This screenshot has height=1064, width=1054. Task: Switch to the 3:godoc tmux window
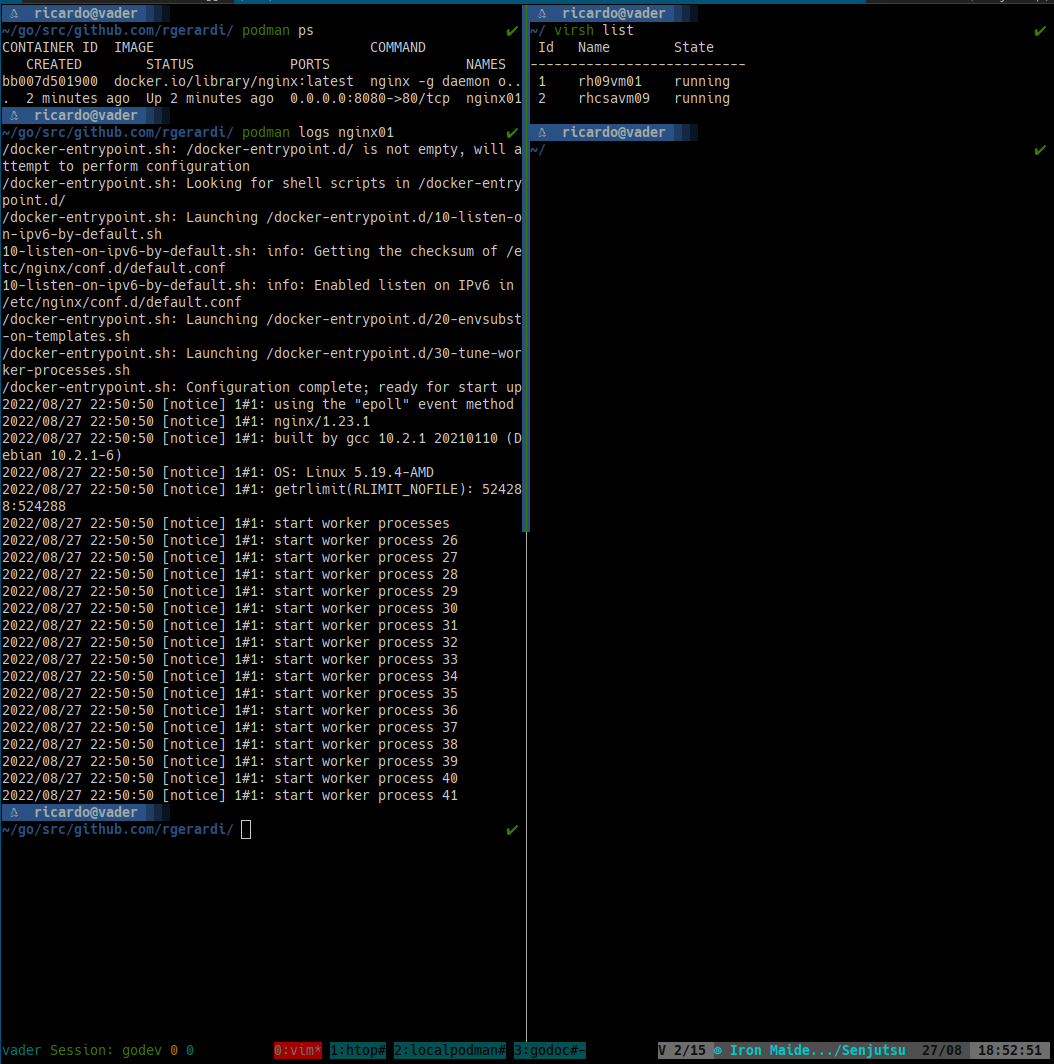click(x=549, y=1050)
